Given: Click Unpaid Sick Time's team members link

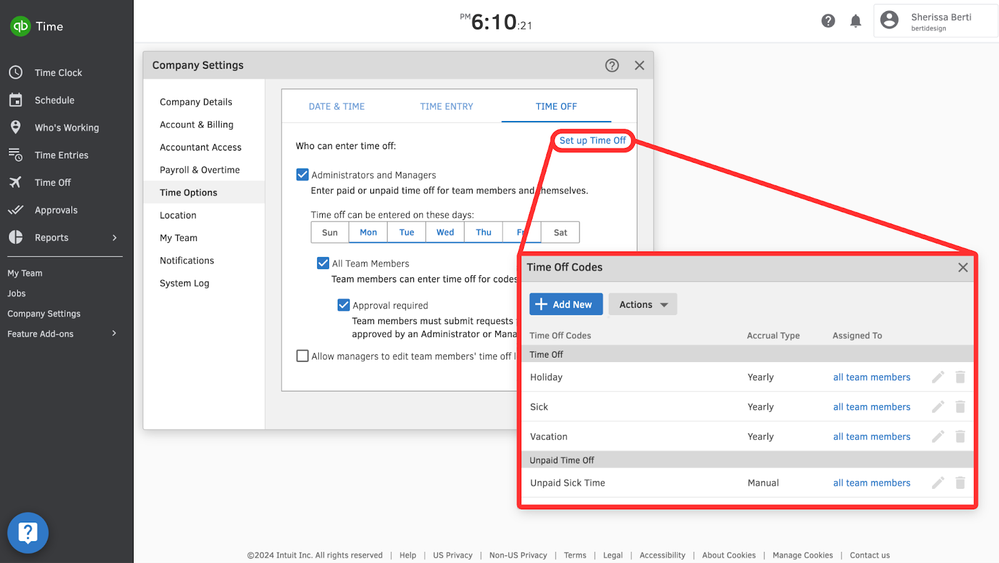Looking at the screenshot, I should [872, 483].
